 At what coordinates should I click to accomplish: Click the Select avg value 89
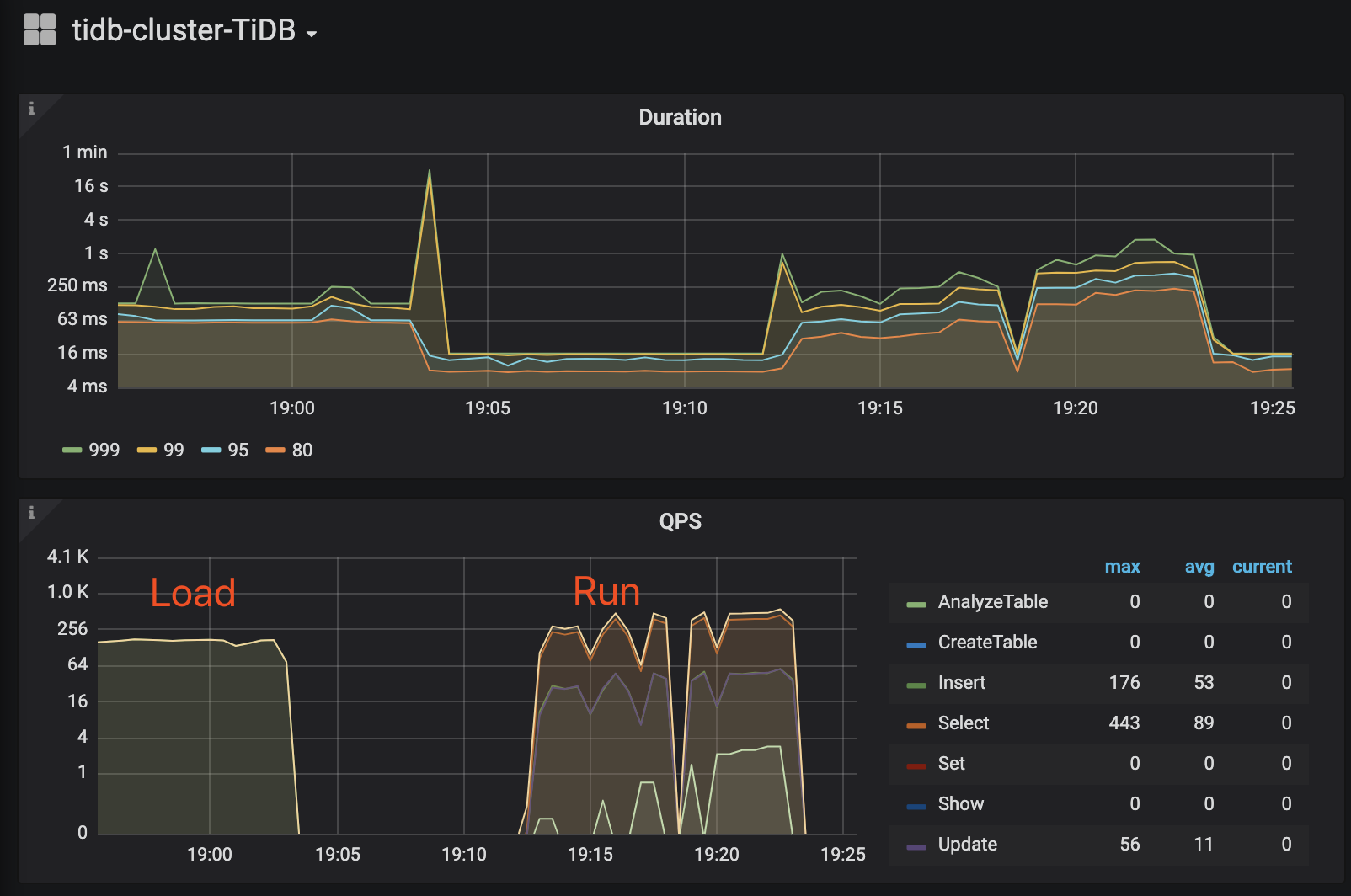coord(1204,723)
